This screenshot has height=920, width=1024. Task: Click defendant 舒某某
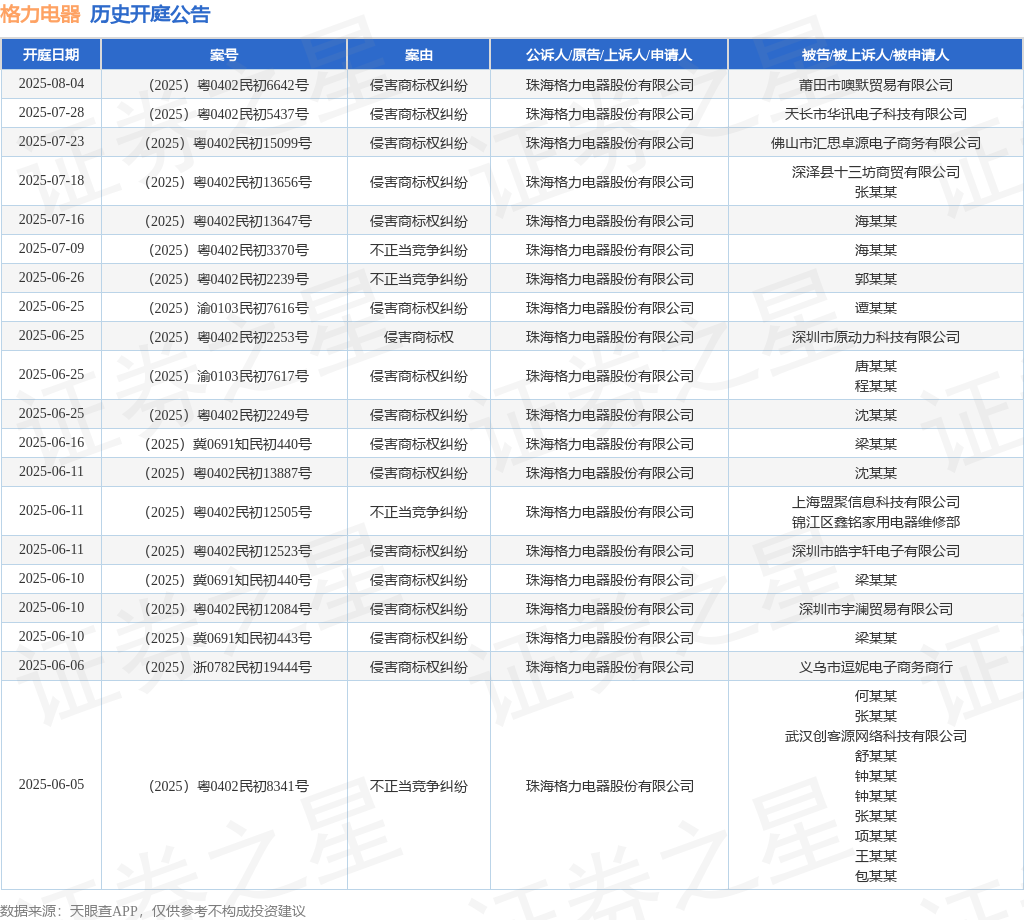coord(875,756)
